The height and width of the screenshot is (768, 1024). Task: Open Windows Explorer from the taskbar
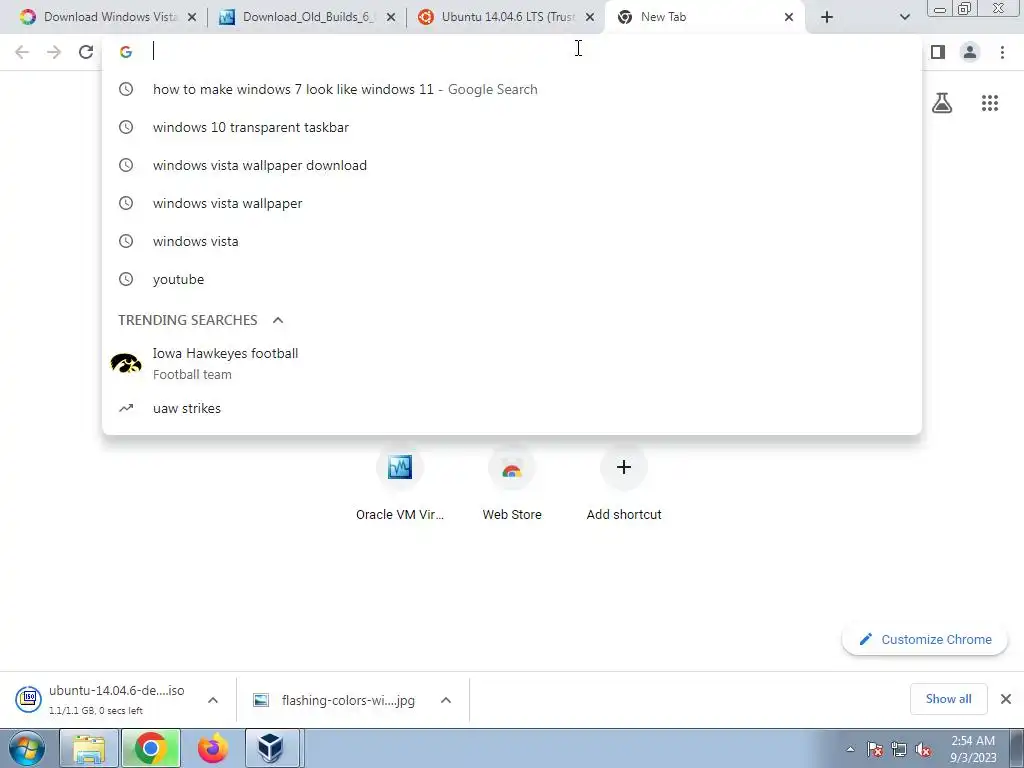pos(89,748)
